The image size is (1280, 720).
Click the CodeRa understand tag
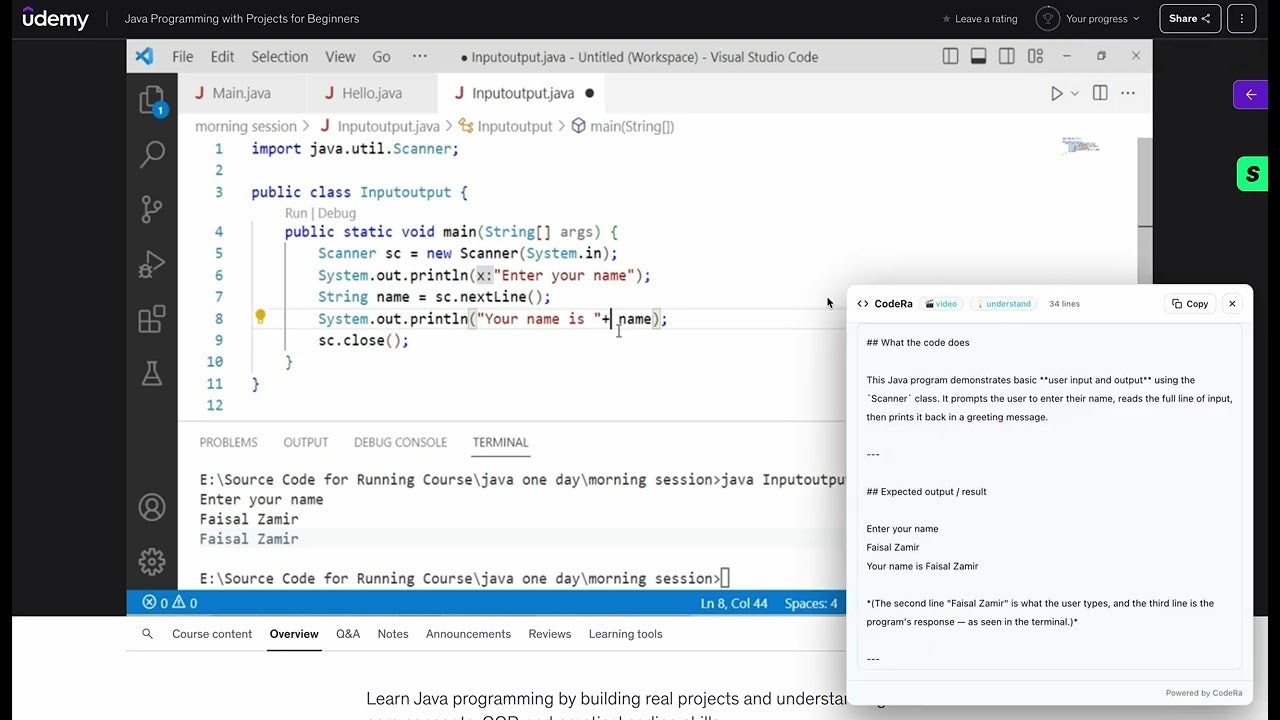click(x=1003, y=304)
